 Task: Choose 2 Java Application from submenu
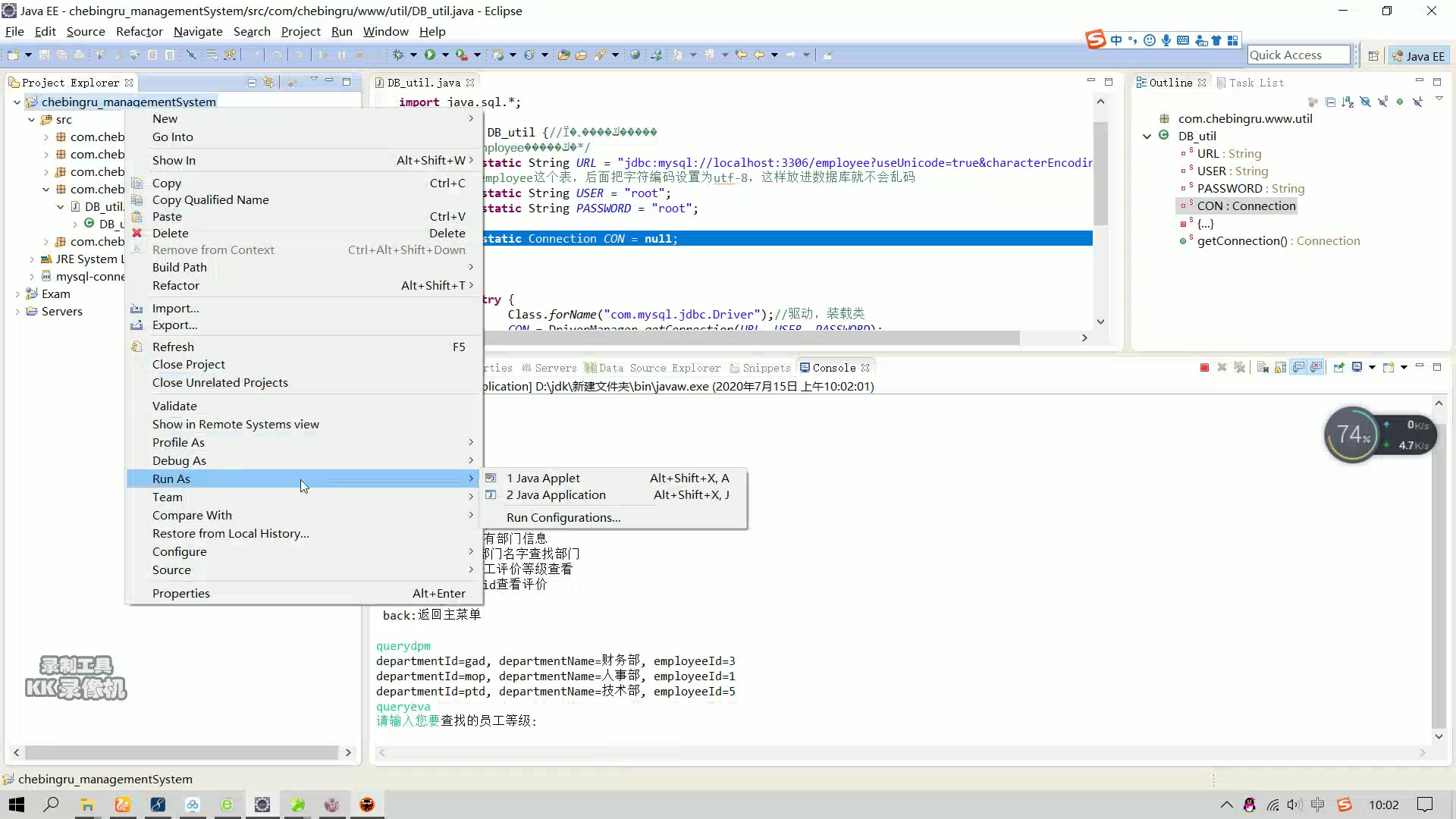pyautogui.click(x=556, y=495)
